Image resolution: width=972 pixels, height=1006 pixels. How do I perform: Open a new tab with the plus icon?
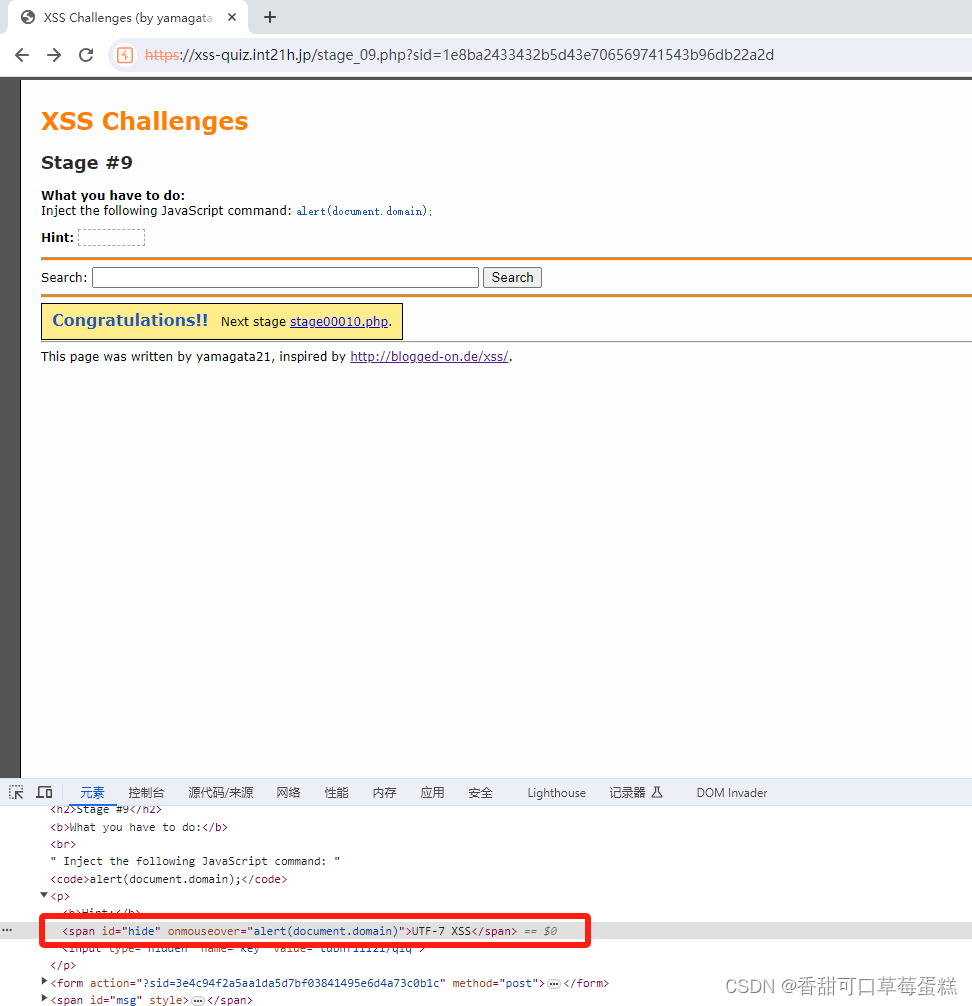(269, 17)
